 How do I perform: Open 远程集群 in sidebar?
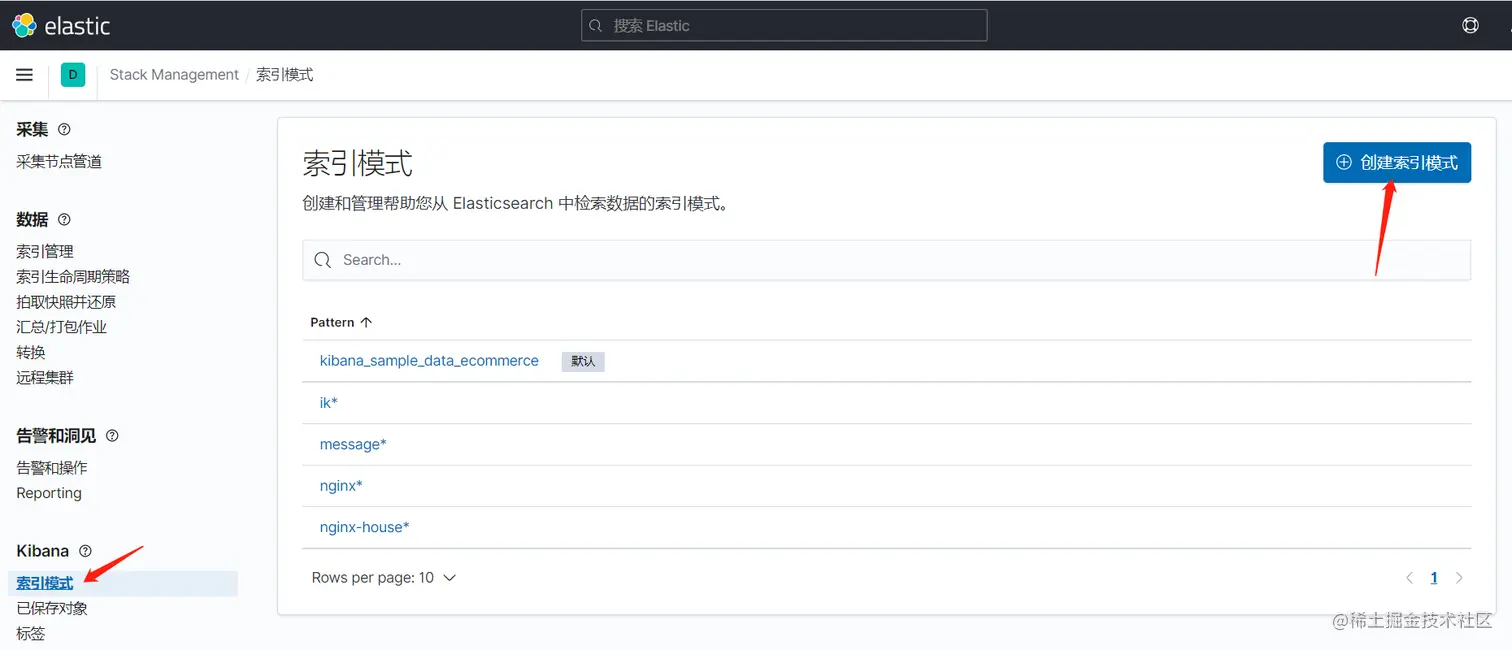pos(45,377)
